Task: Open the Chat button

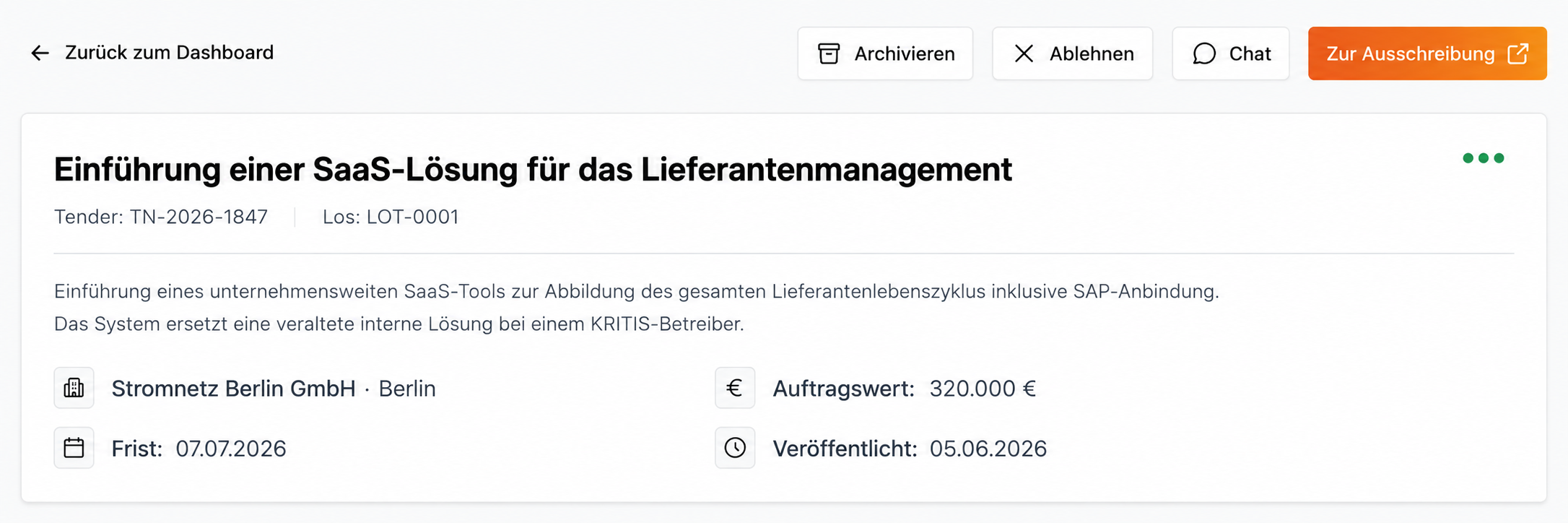Action: tap(1230, 53)
